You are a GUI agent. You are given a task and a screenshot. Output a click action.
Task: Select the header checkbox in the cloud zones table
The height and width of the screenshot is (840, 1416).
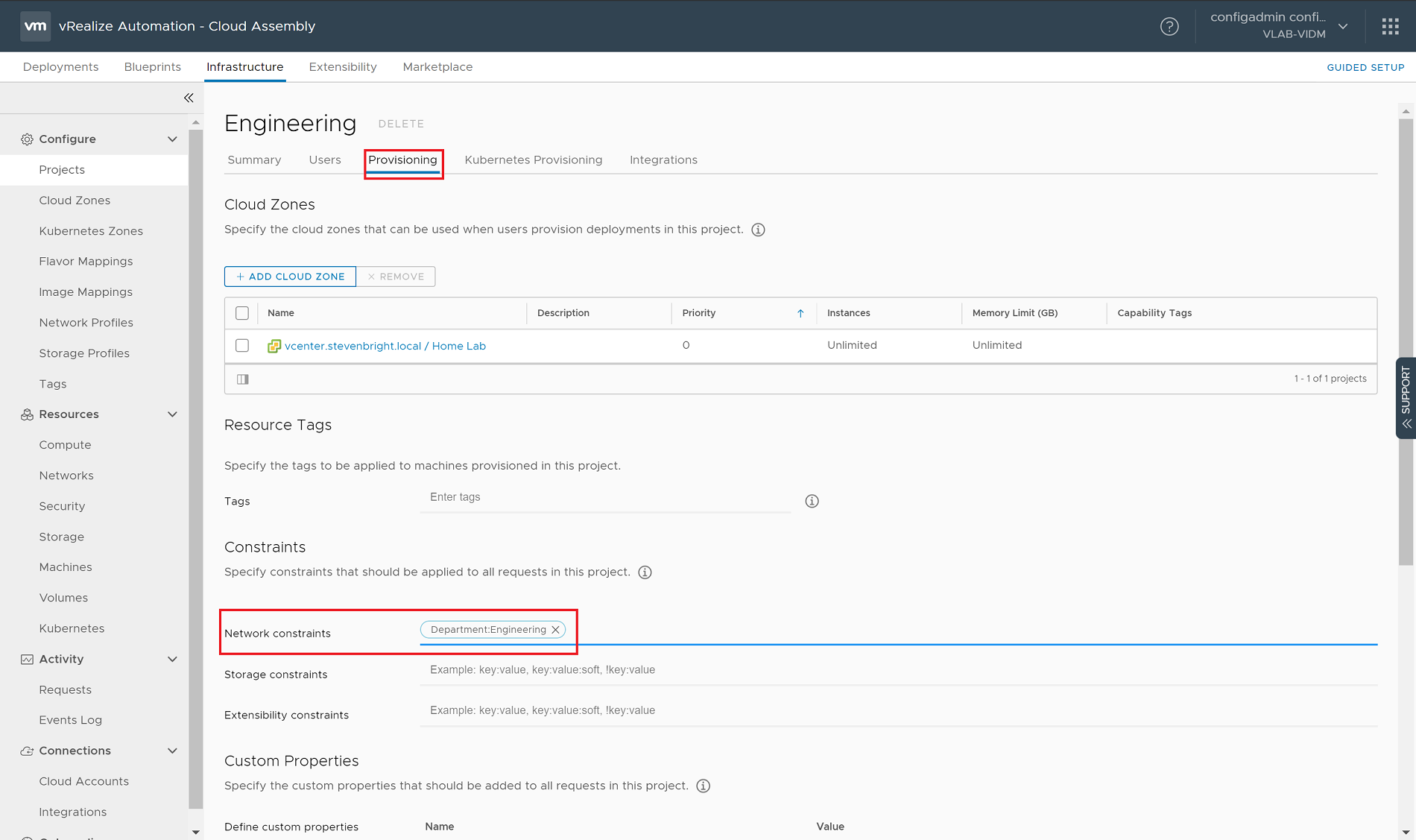click(241, 313)
